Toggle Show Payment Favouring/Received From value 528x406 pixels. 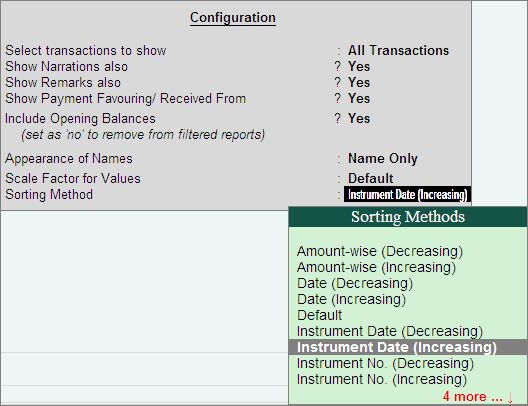359,99
